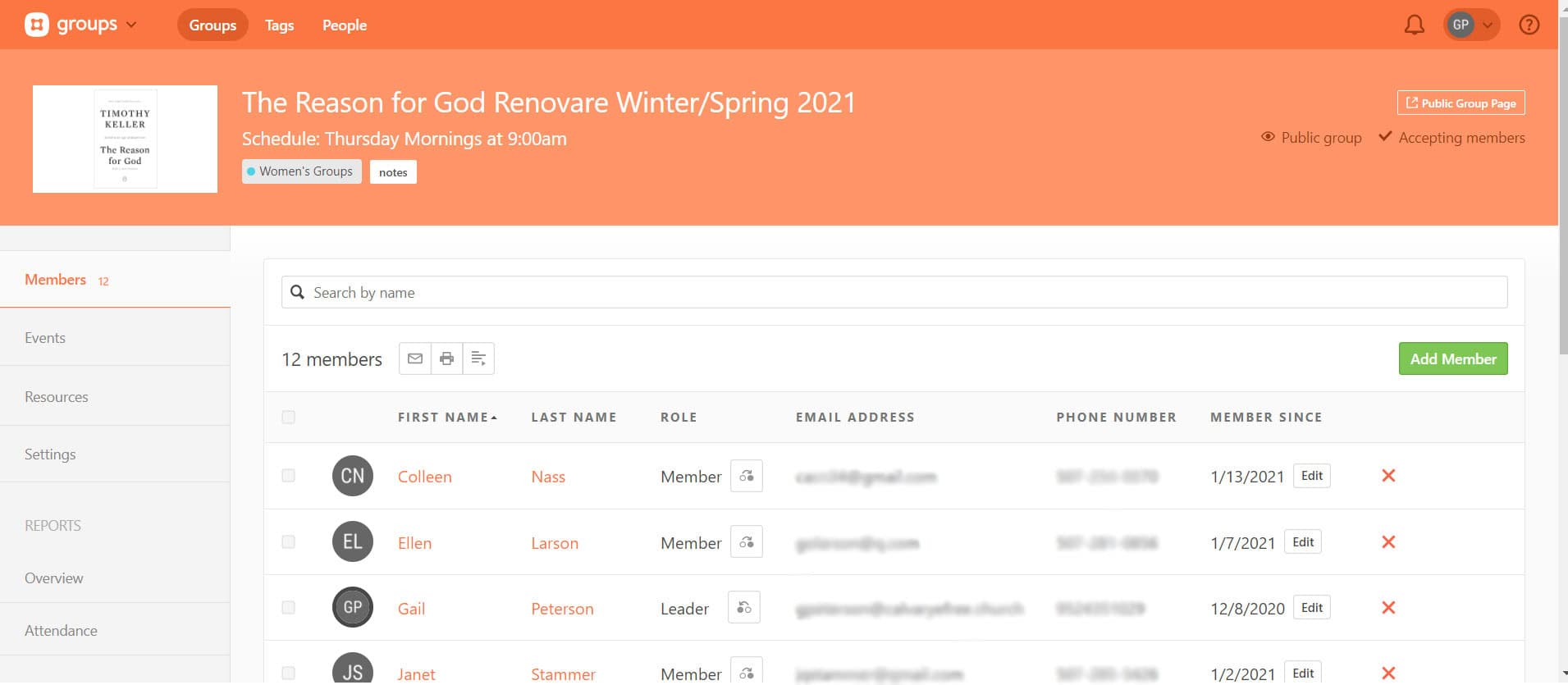Remove Ellen Larson with red X
The width and height of the screenshot is (1568, 685).
tap(1388, 542)
